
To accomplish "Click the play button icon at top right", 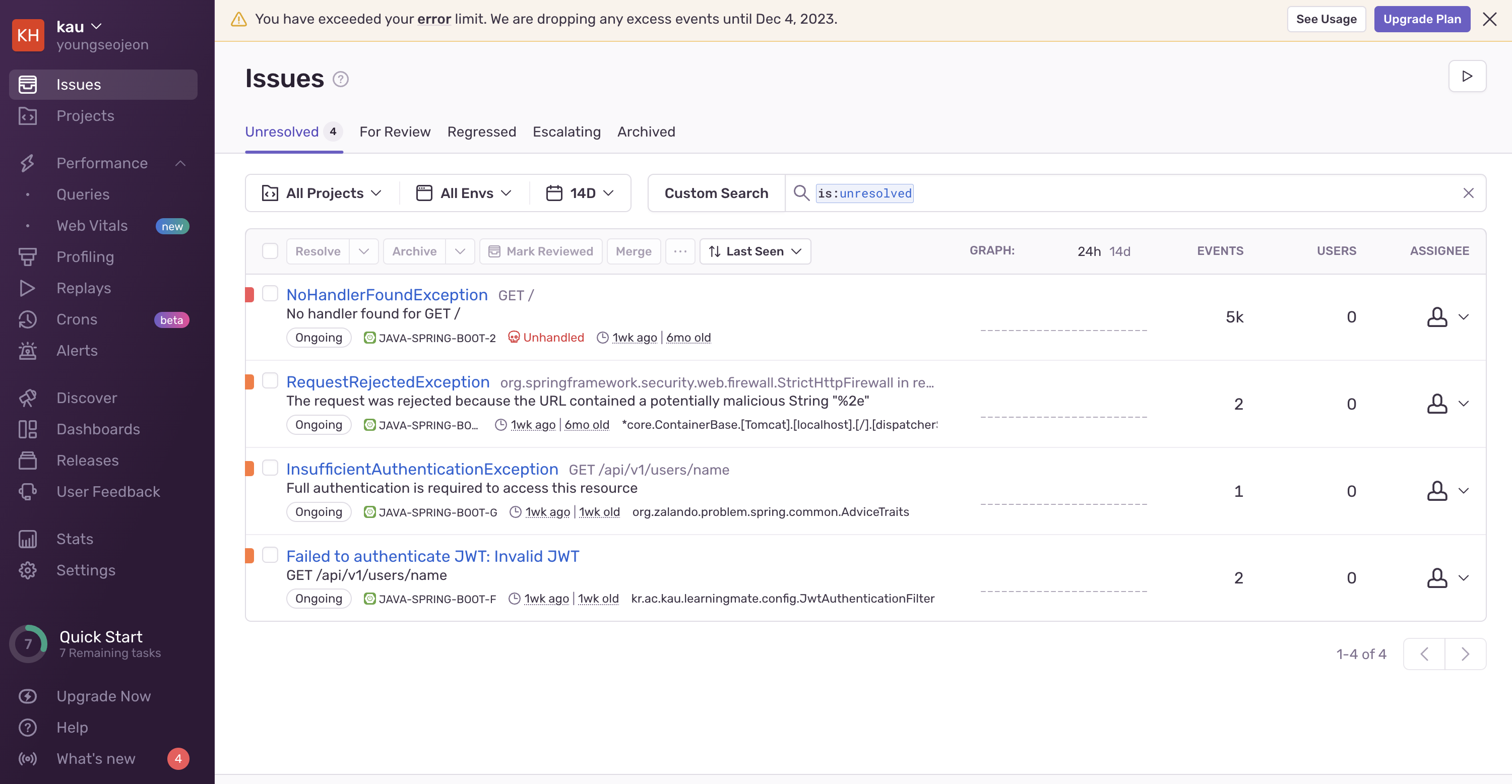I will (x=1467, y=76).
